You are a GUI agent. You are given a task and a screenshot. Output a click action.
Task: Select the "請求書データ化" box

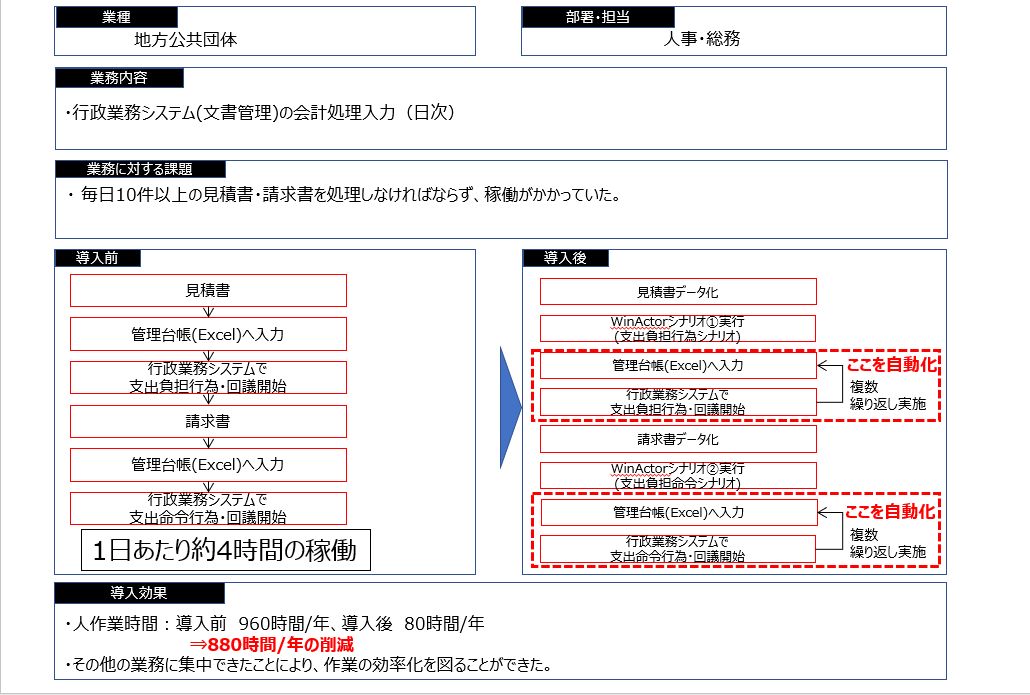pyautogui.click(x=678, y=439)
